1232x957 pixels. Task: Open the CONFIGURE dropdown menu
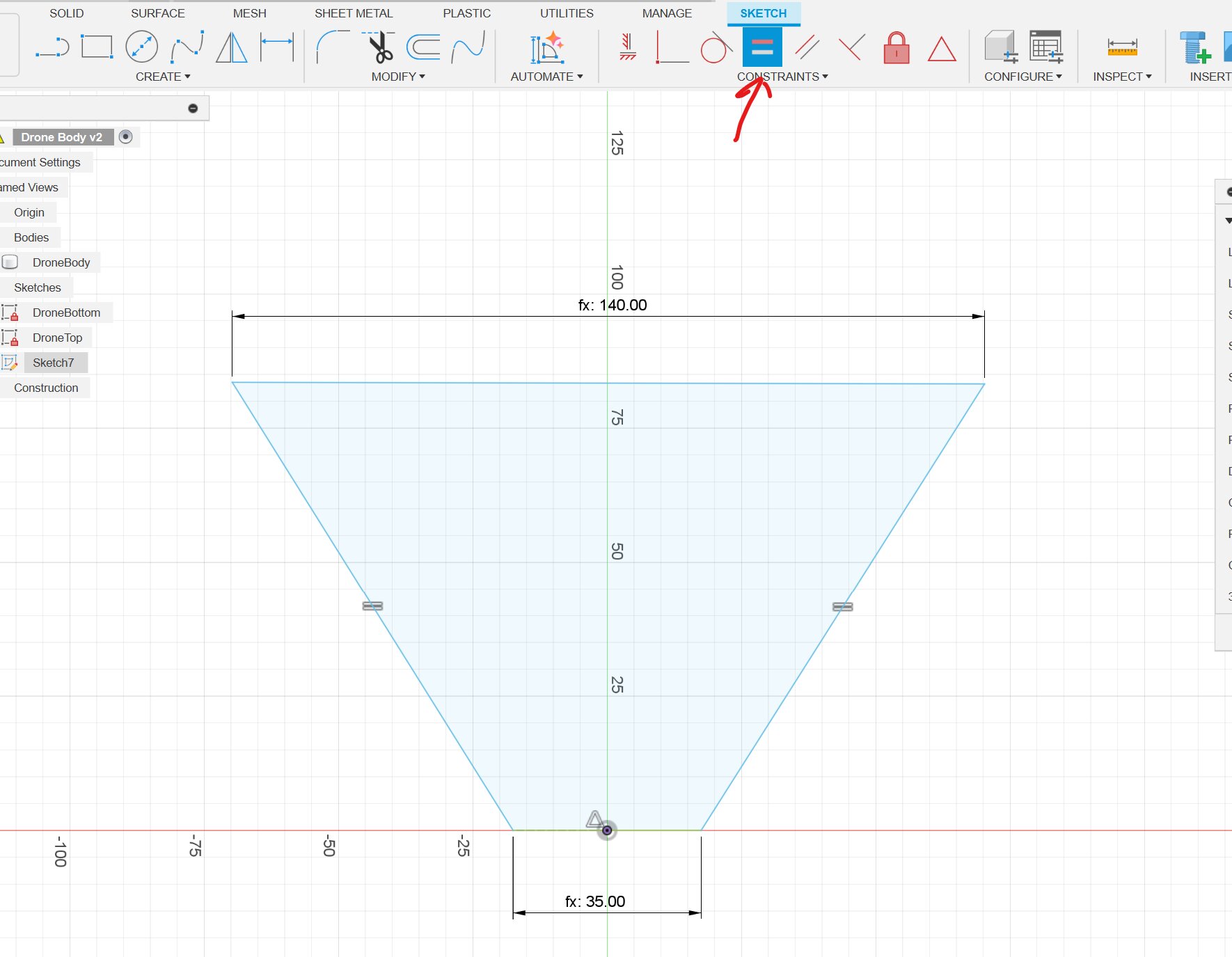click(1023, 77)
